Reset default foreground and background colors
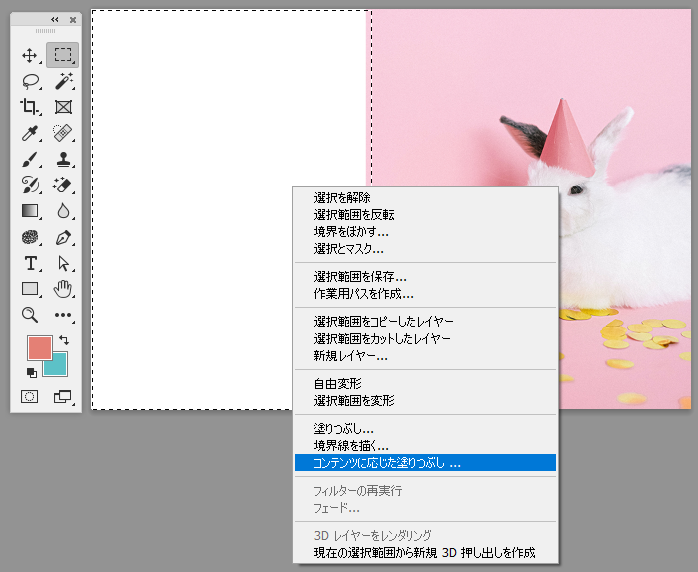 coord(31,372)
